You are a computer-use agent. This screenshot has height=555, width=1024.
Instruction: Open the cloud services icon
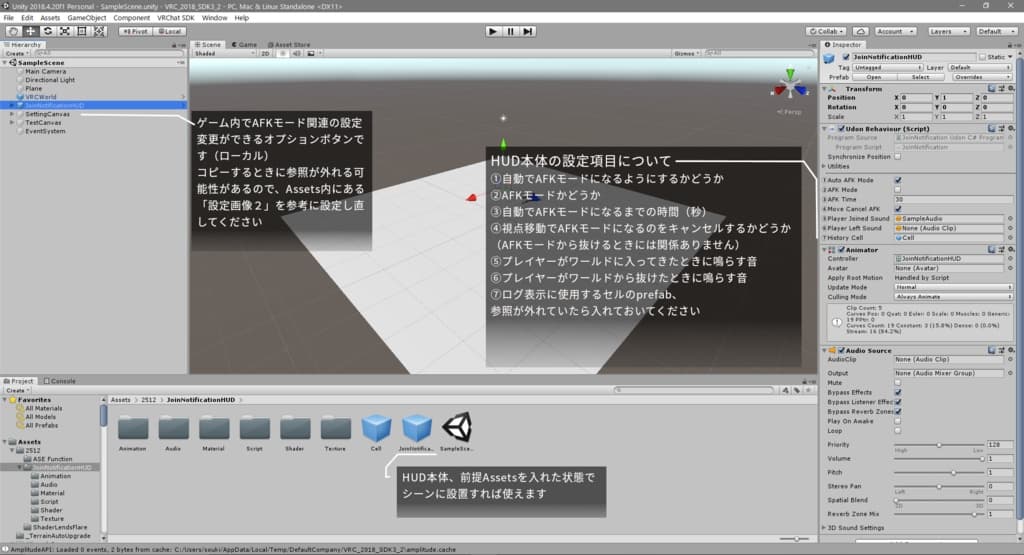coord(861,31)
